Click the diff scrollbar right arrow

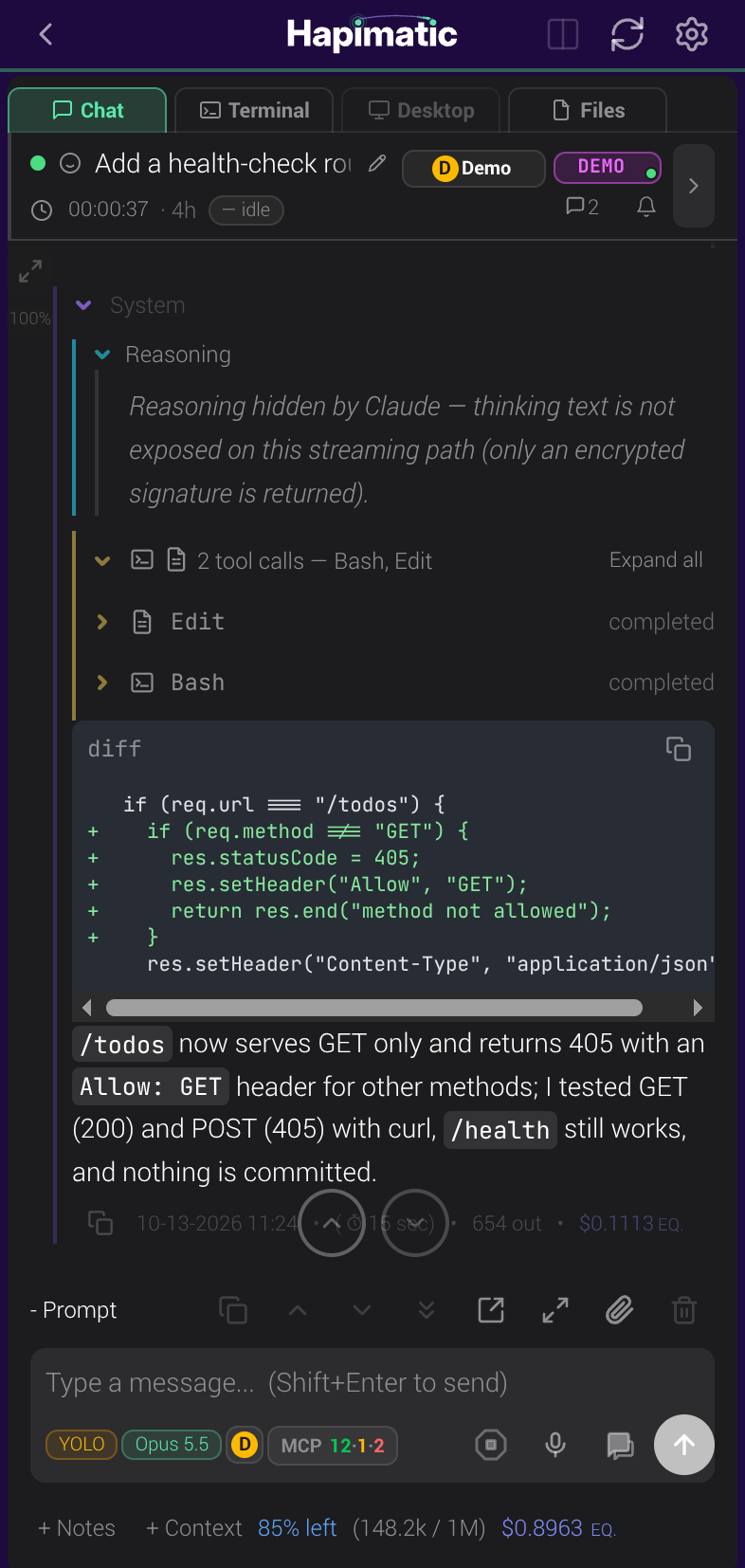coord(699,1008)
